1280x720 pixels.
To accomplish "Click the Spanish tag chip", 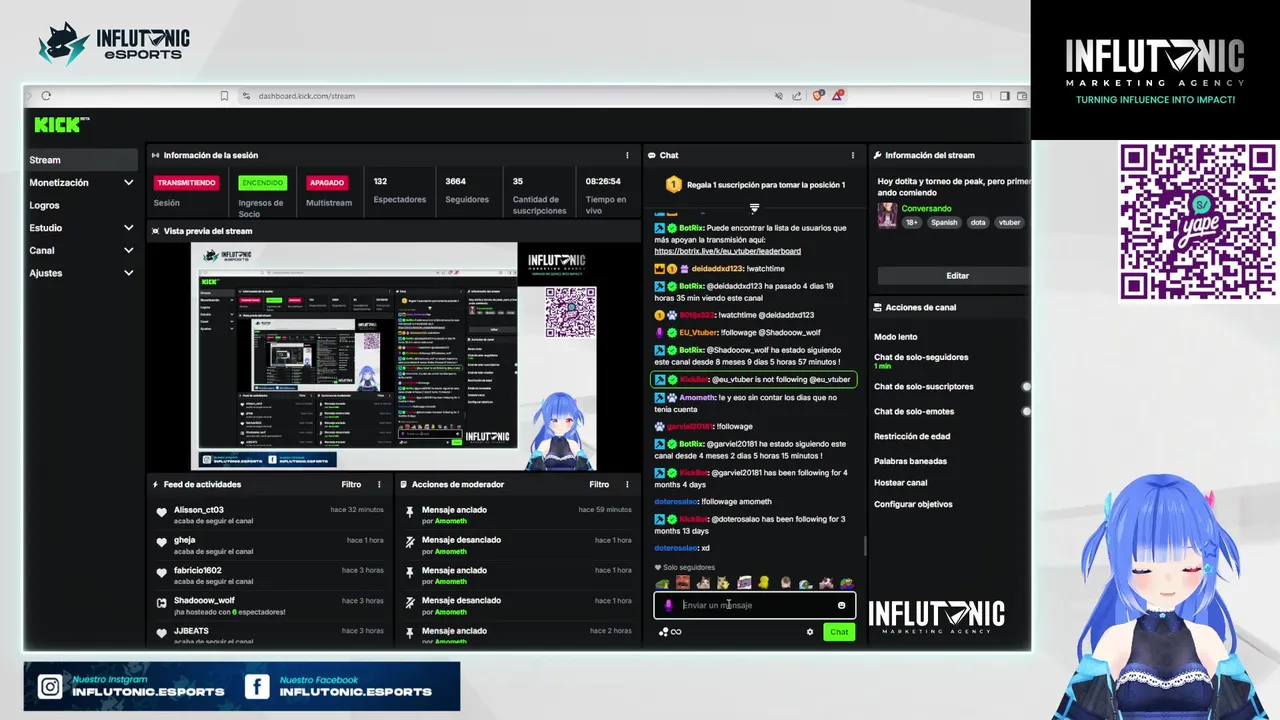I will 944,222.
